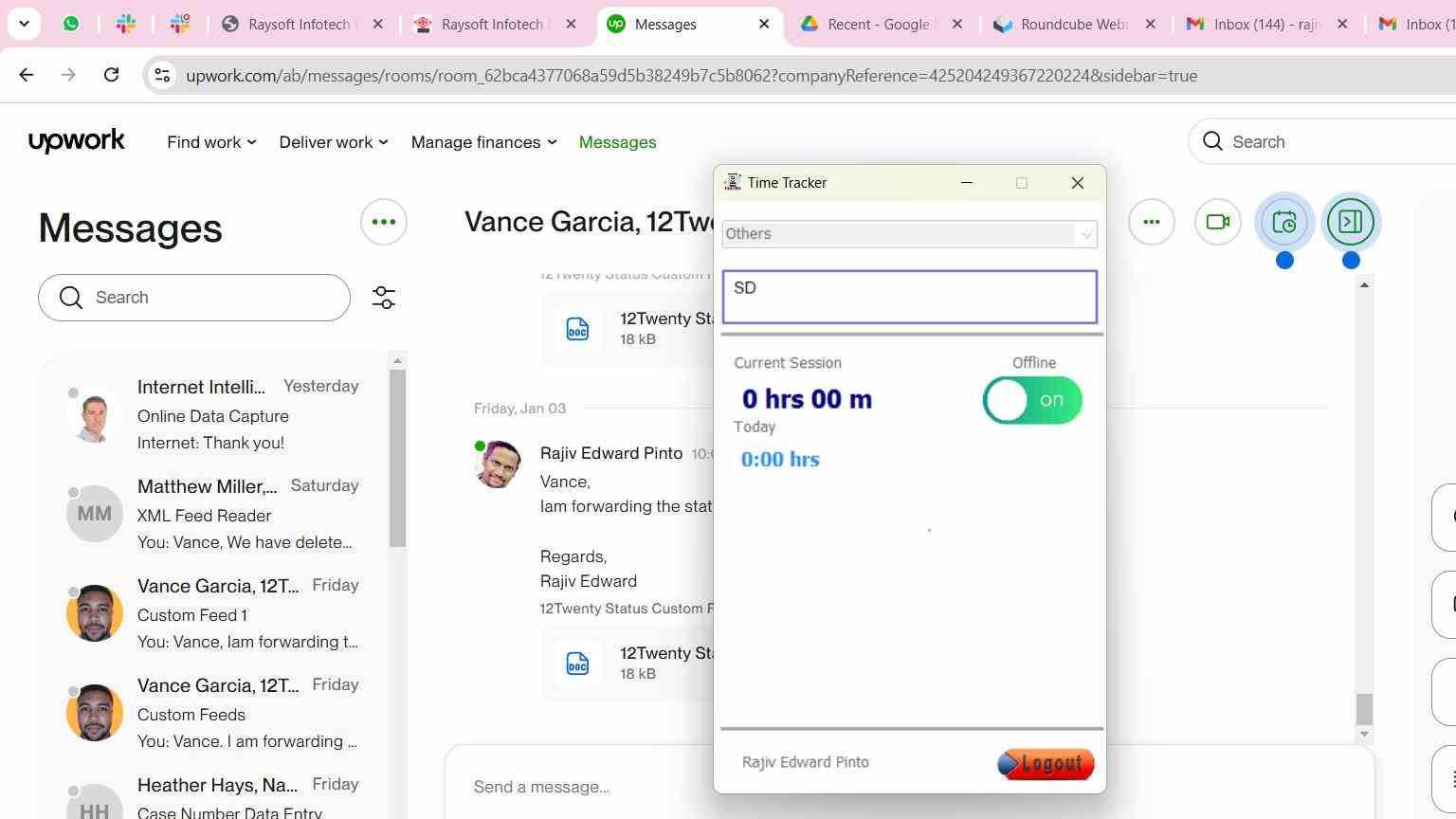Click the conversation list scrollbar thumb
This screenshot has width=1456, height=819.
click(397, 458)
